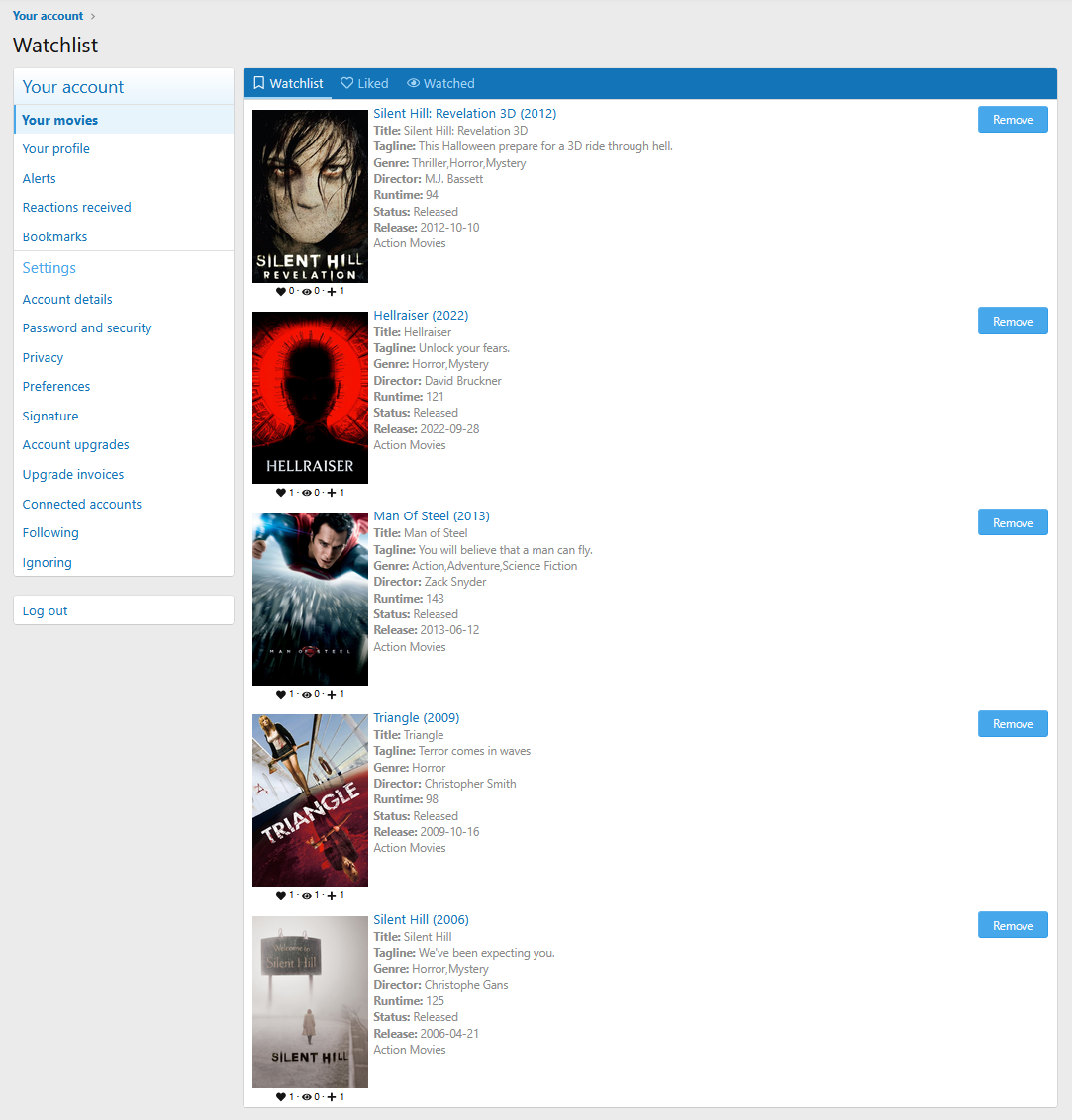Image resolution: width=1072 pixels, height=1120 pixels.
Task: Click Action Movies under Triangle details
Action: [410, 848]
